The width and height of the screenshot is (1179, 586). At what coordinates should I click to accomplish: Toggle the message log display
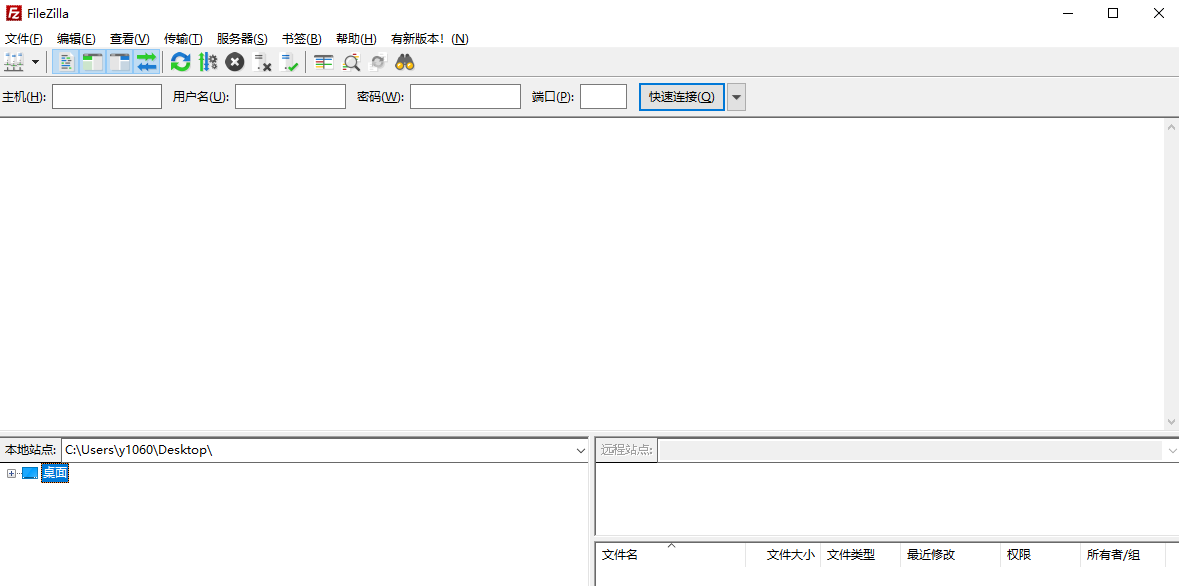point(64,62)
